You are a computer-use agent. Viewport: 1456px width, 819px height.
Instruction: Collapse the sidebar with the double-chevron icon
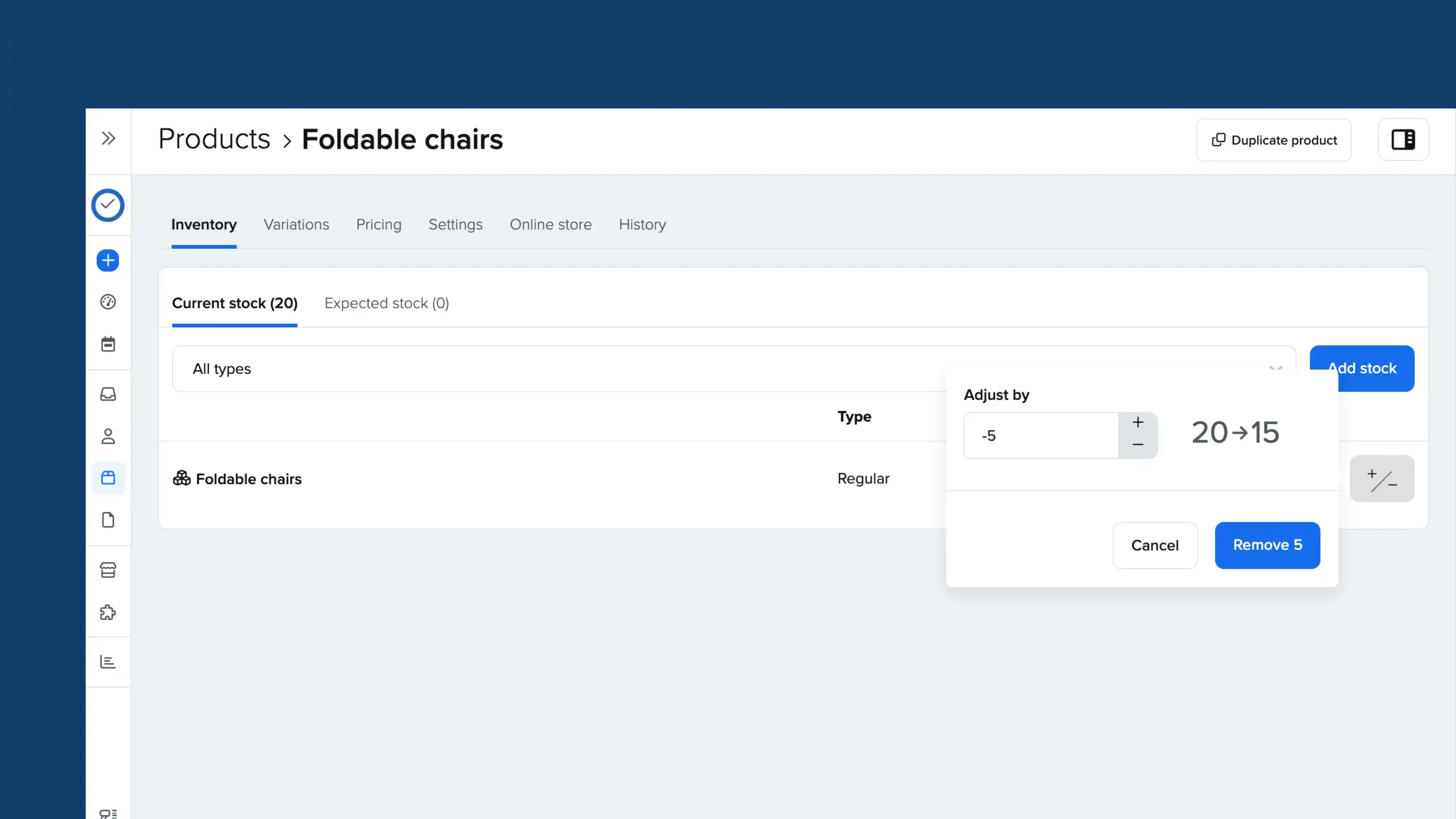(108, 137)
